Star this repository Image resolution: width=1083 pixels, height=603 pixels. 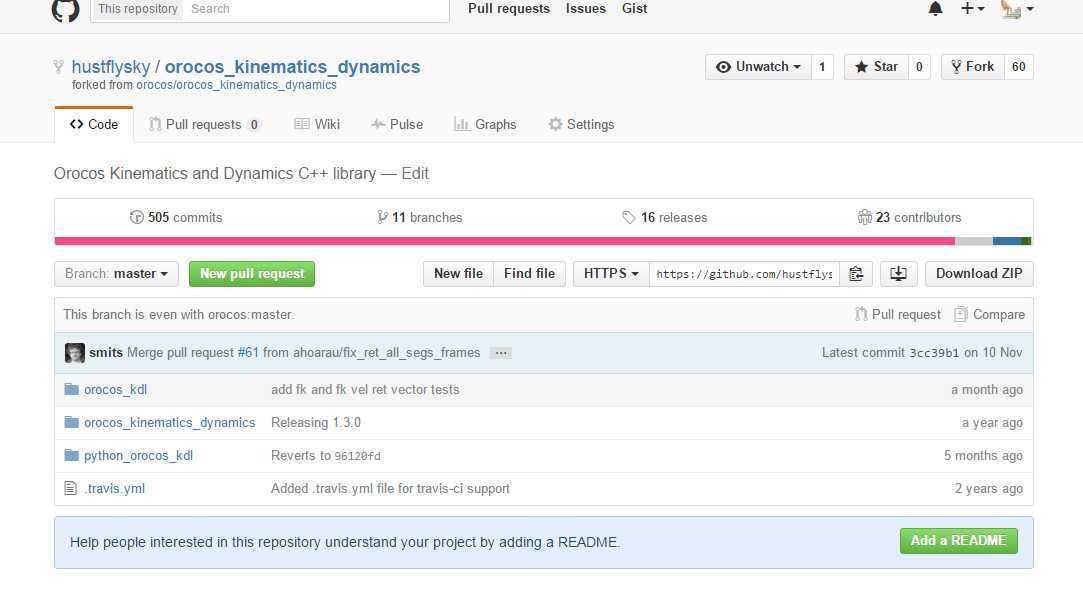pos(876,67)
